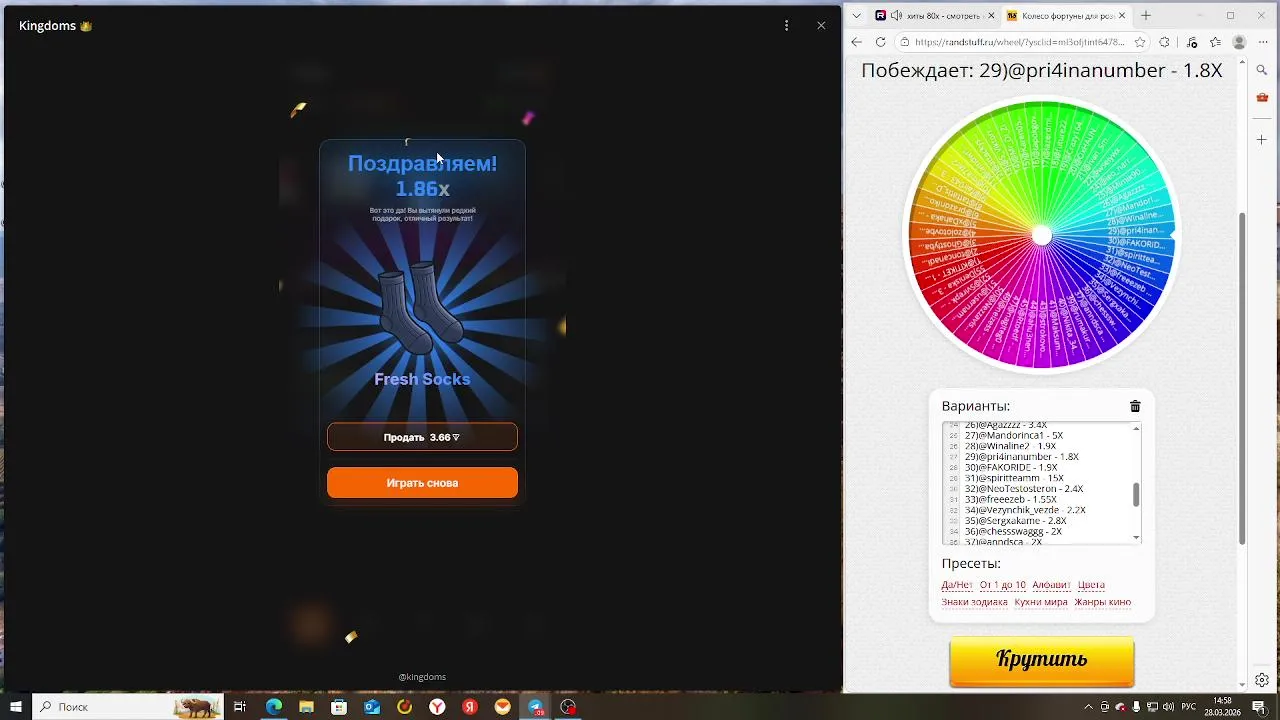
Task: Select the 32)@NeoTestosteron - 2.4X line
Action: point(1024,489)
